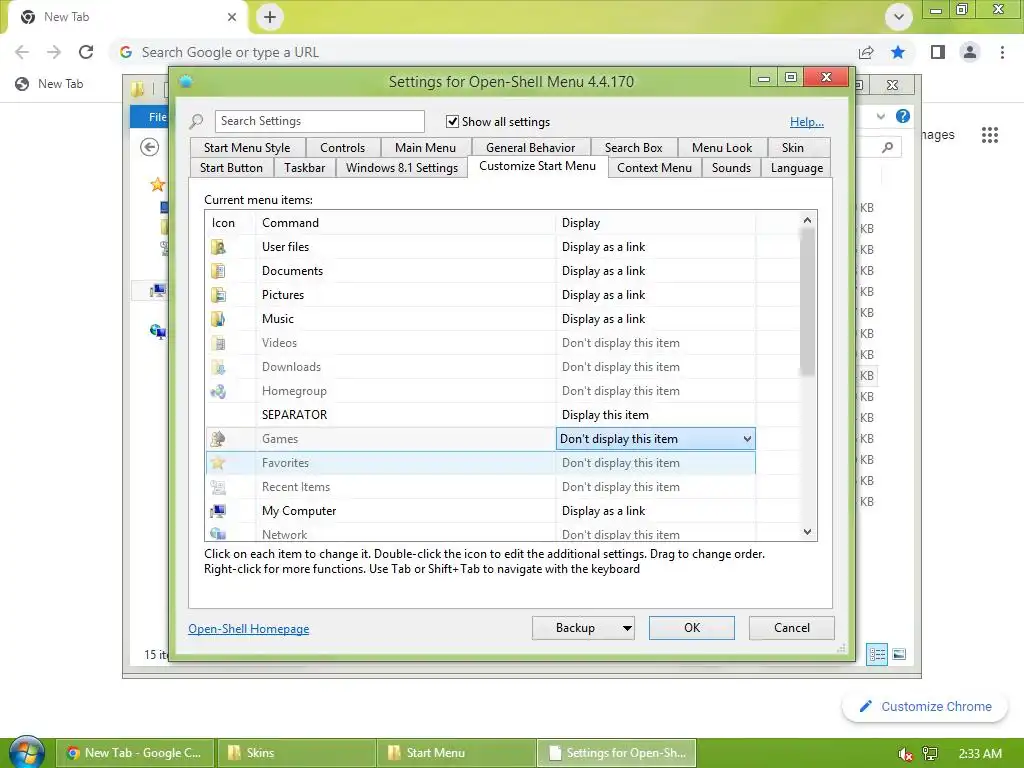Click the magnifier icon beside Search Settings
This screenshot has height=768, width=1024.
click(196, 121)
